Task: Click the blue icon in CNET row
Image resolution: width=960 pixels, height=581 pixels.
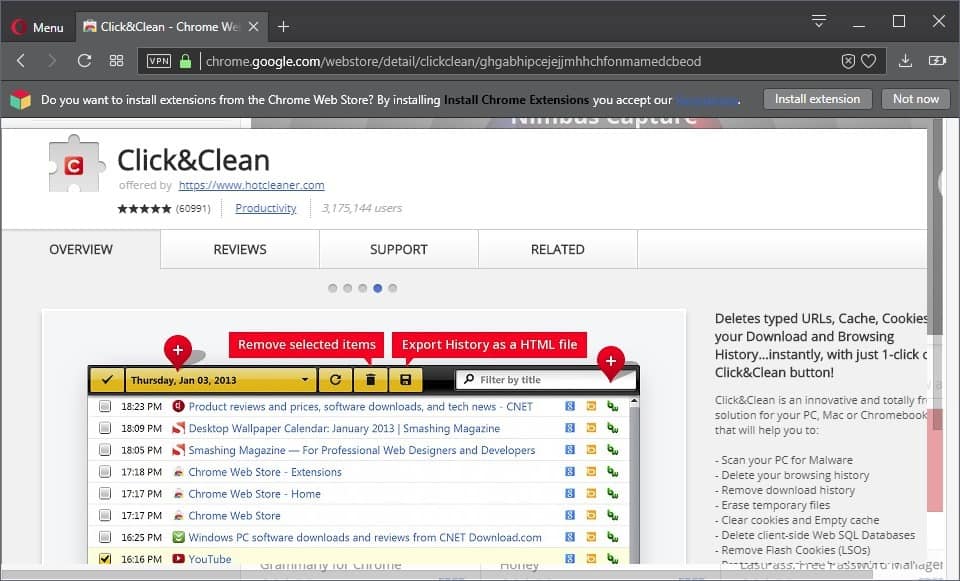Action: [570, 406]
